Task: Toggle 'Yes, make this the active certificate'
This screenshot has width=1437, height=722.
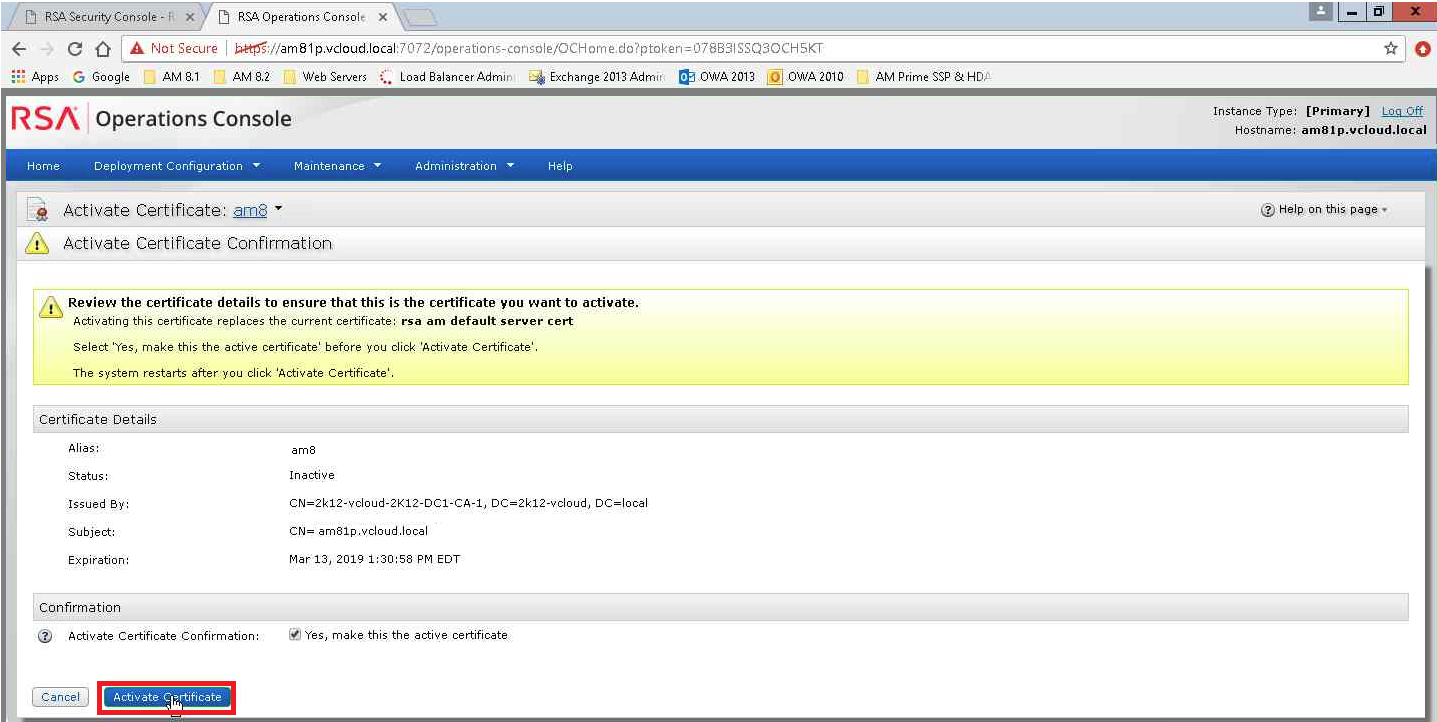Action: click(295, 635)
